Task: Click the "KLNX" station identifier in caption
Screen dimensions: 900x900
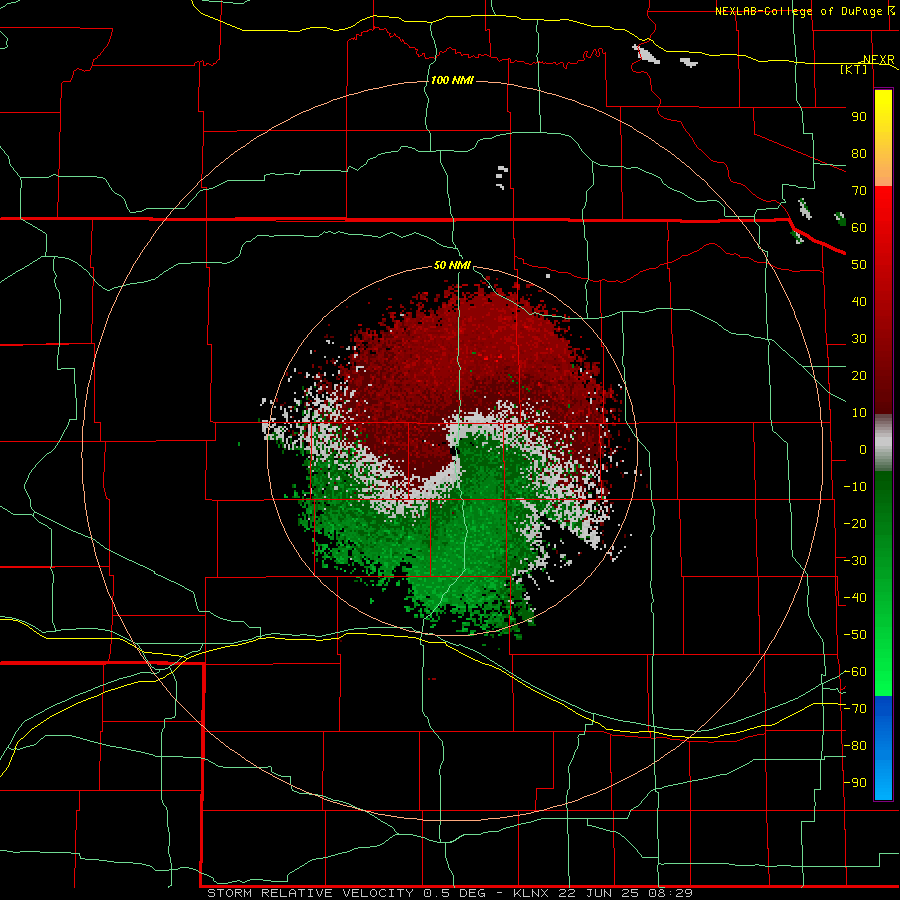Action: 531,893
